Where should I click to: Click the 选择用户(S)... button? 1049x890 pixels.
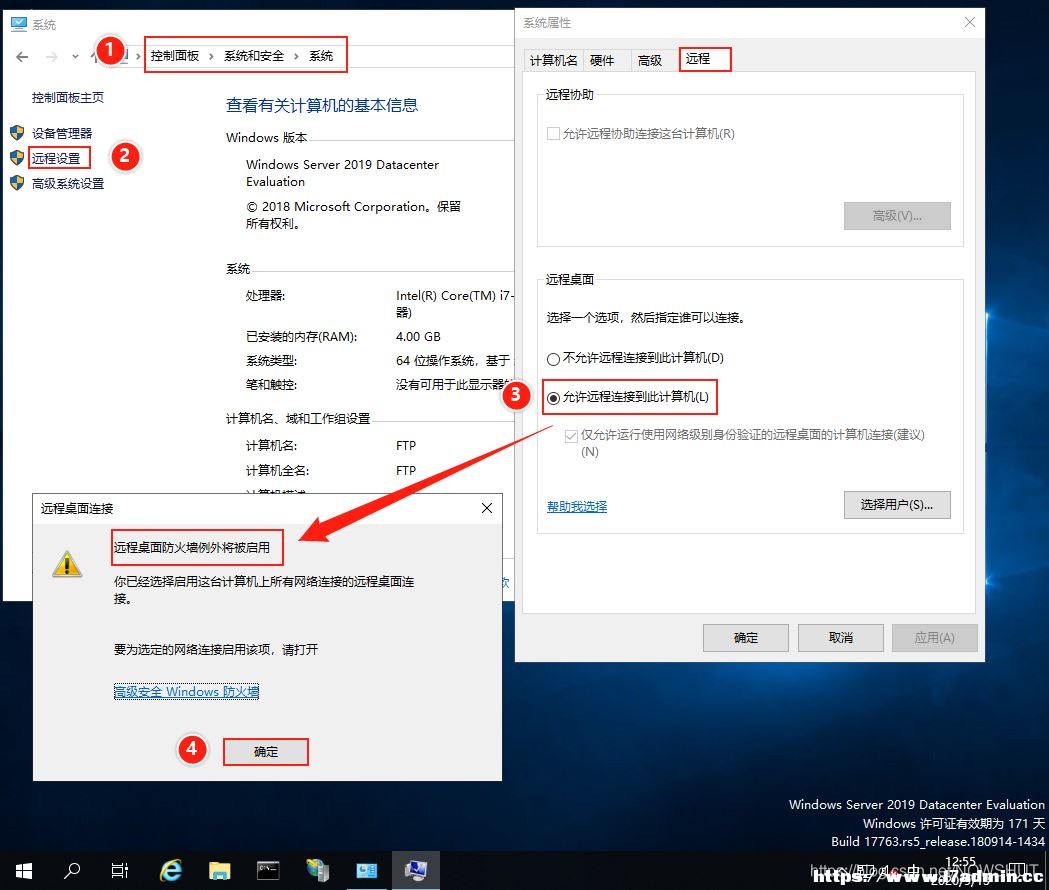[x=896, y=505]
